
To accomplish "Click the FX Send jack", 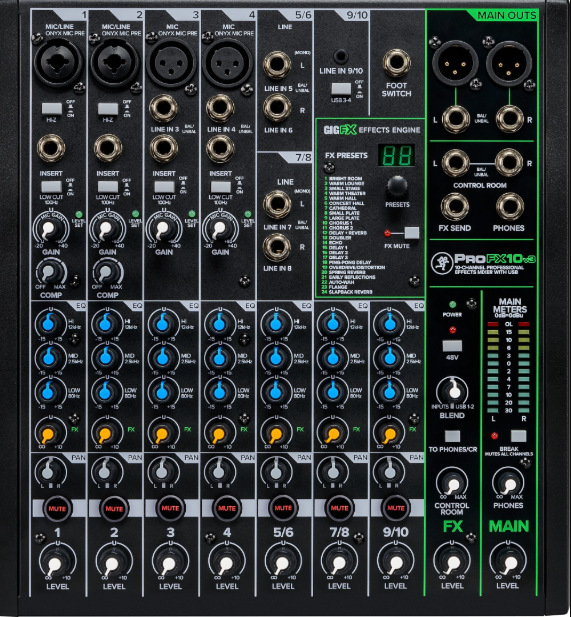I will (x=455, y=206).
